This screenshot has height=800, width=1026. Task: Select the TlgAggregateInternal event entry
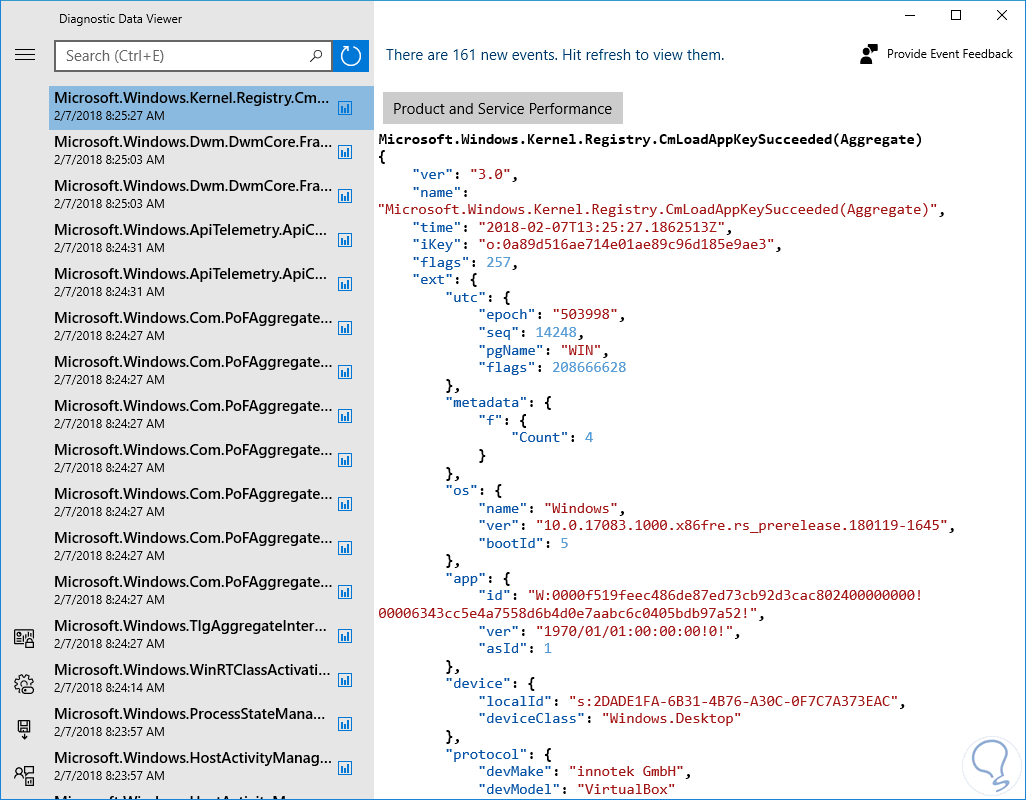pos(192,635)
